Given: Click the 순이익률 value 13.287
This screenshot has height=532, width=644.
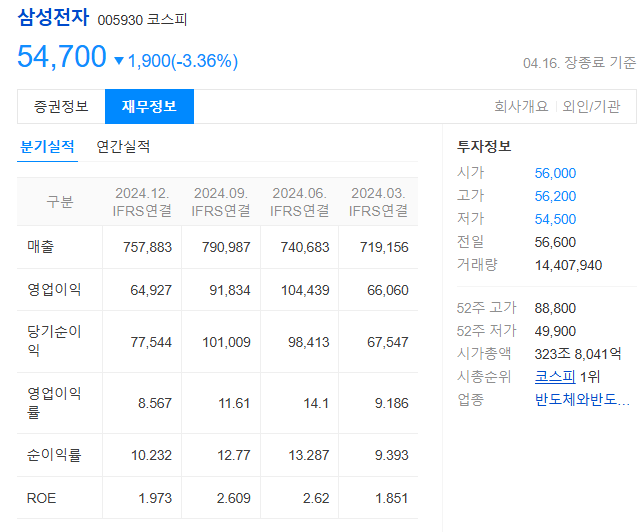Looking at the screenshot, I should click(x=309, y=455).
